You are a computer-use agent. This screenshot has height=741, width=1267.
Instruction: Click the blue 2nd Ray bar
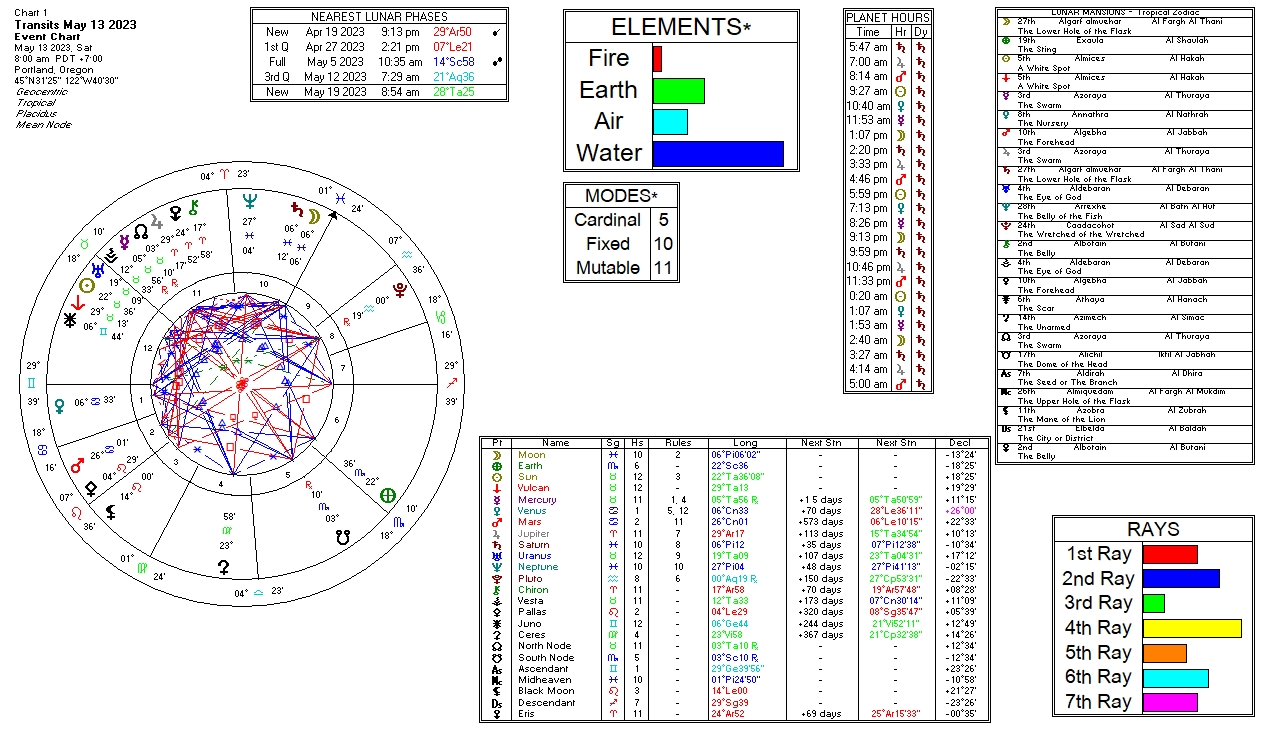pyautogui.click(x=1181, y=578)
